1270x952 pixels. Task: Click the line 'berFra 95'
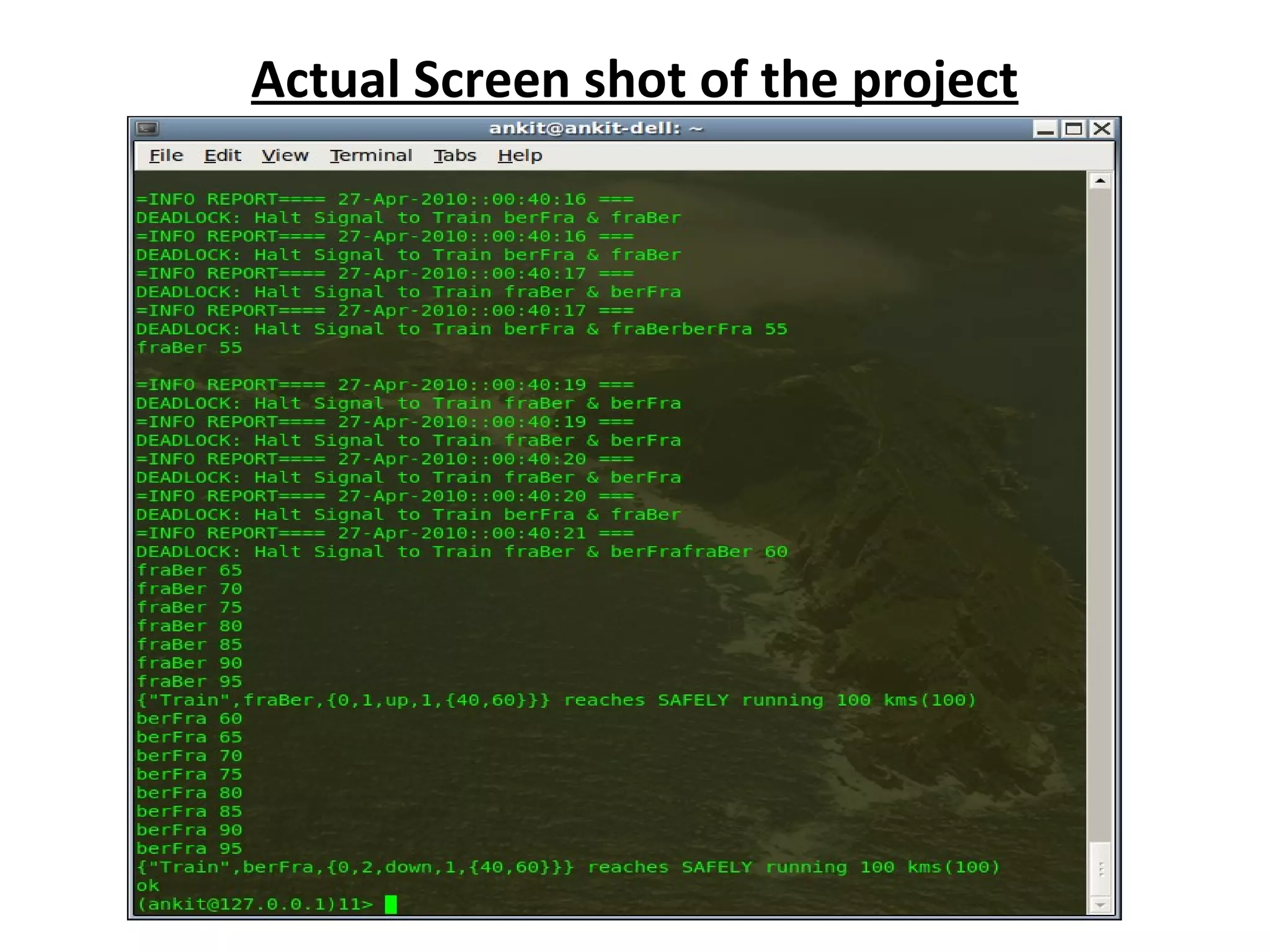189,848
